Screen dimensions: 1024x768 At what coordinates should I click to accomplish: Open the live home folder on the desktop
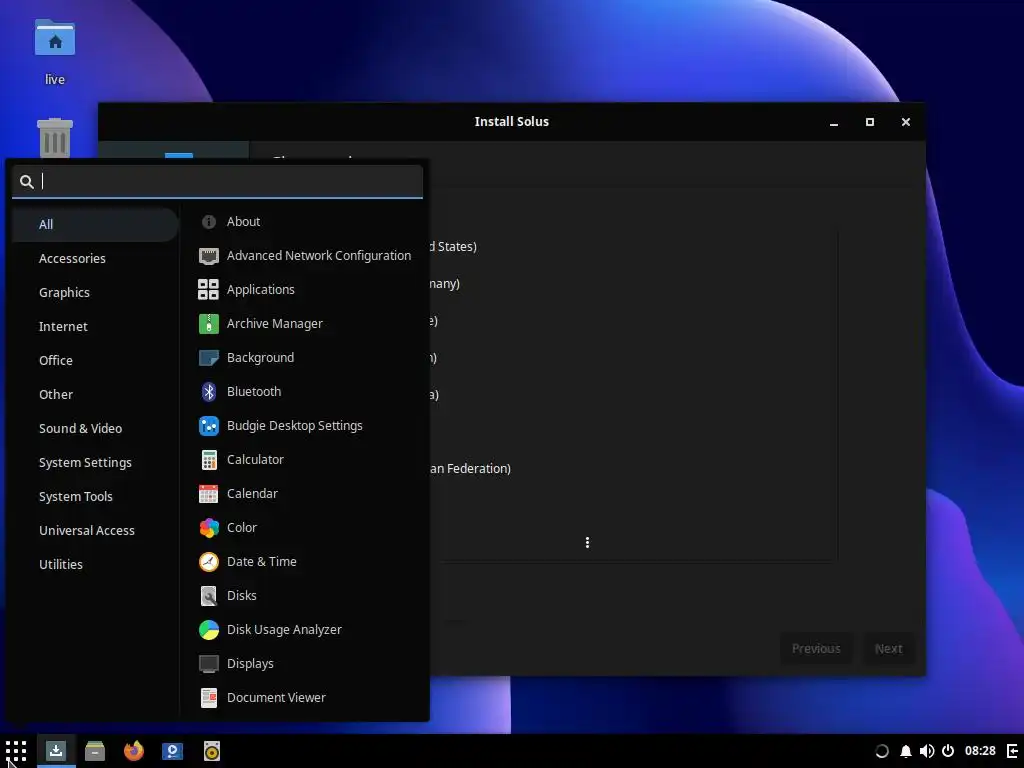coord(55,51)
